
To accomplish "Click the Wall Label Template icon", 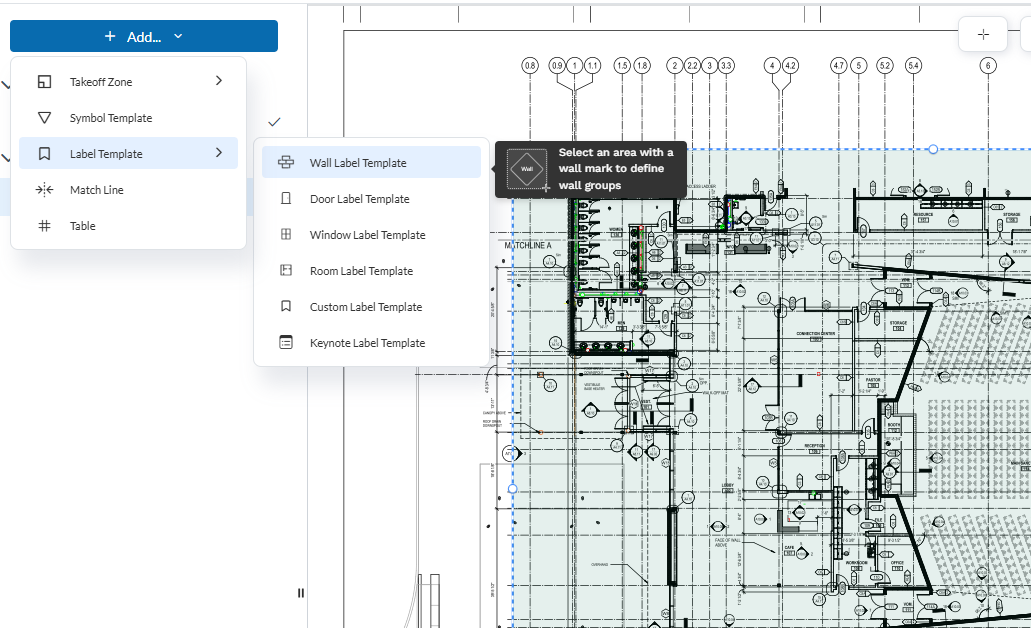I will [286, 162].
